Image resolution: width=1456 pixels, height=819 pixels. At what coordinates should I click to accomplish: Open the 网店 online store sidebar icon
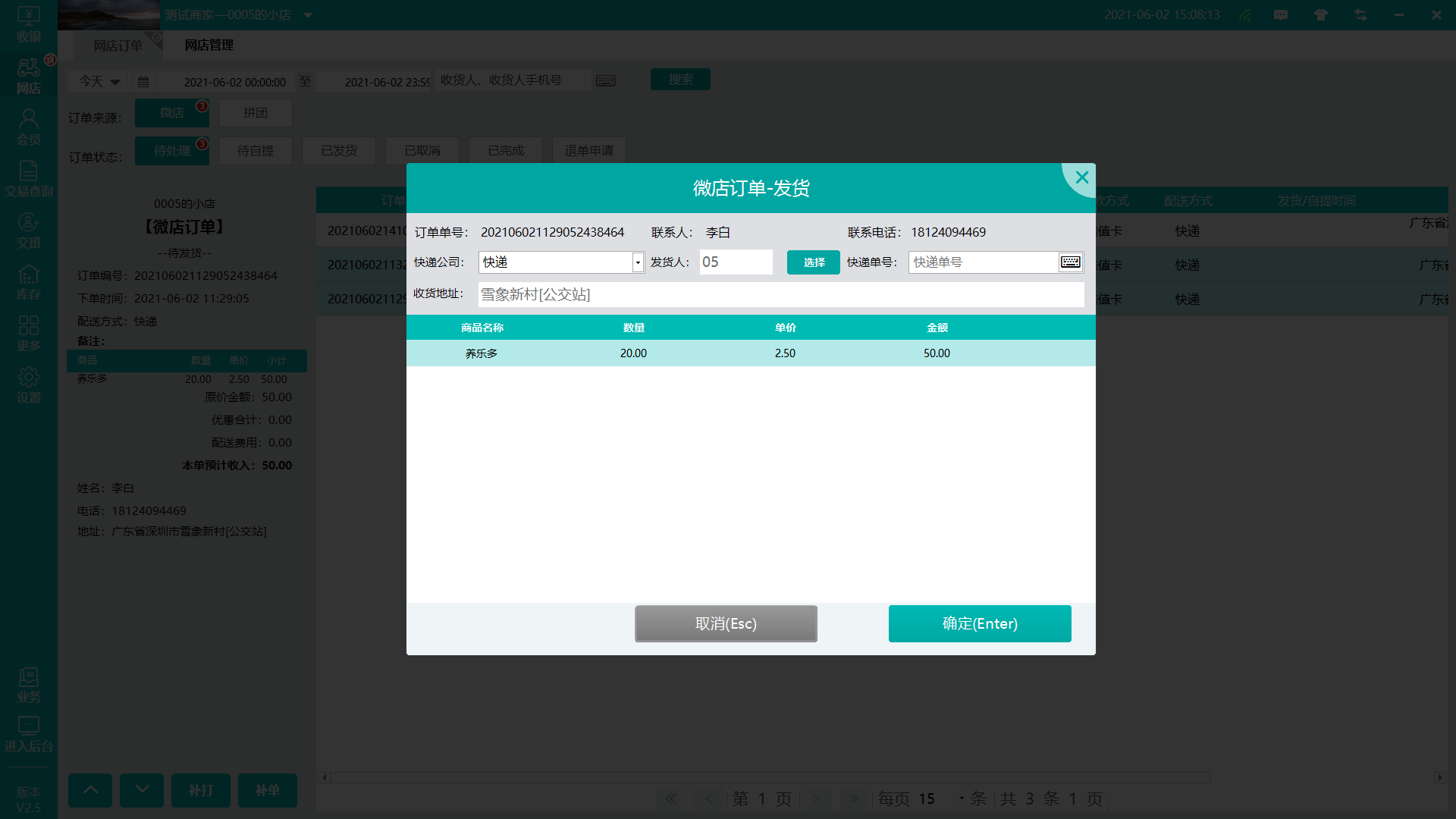(x=29, y=76)
